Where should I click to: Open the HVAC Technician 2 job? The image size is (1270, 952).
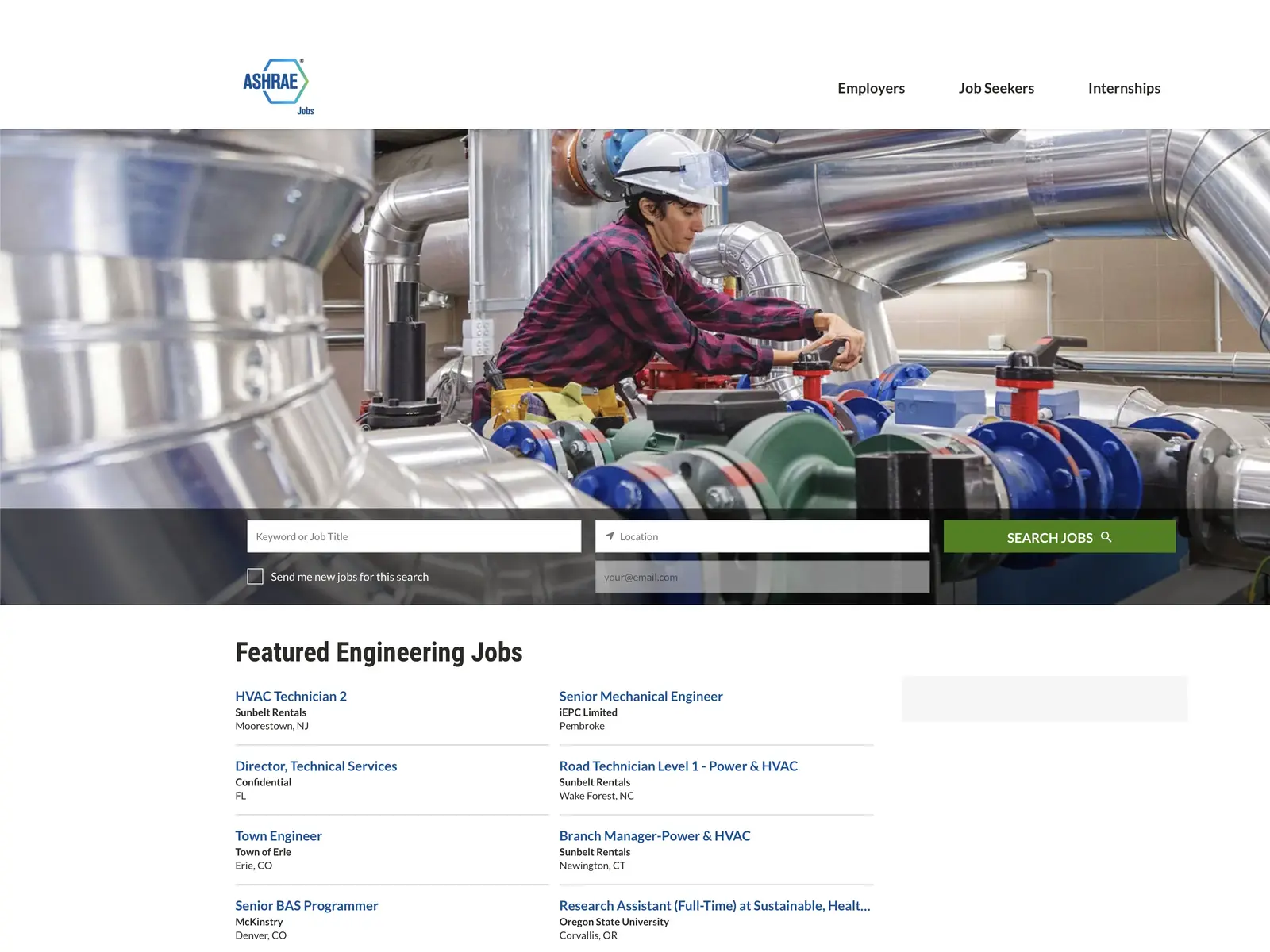(291, 696)
